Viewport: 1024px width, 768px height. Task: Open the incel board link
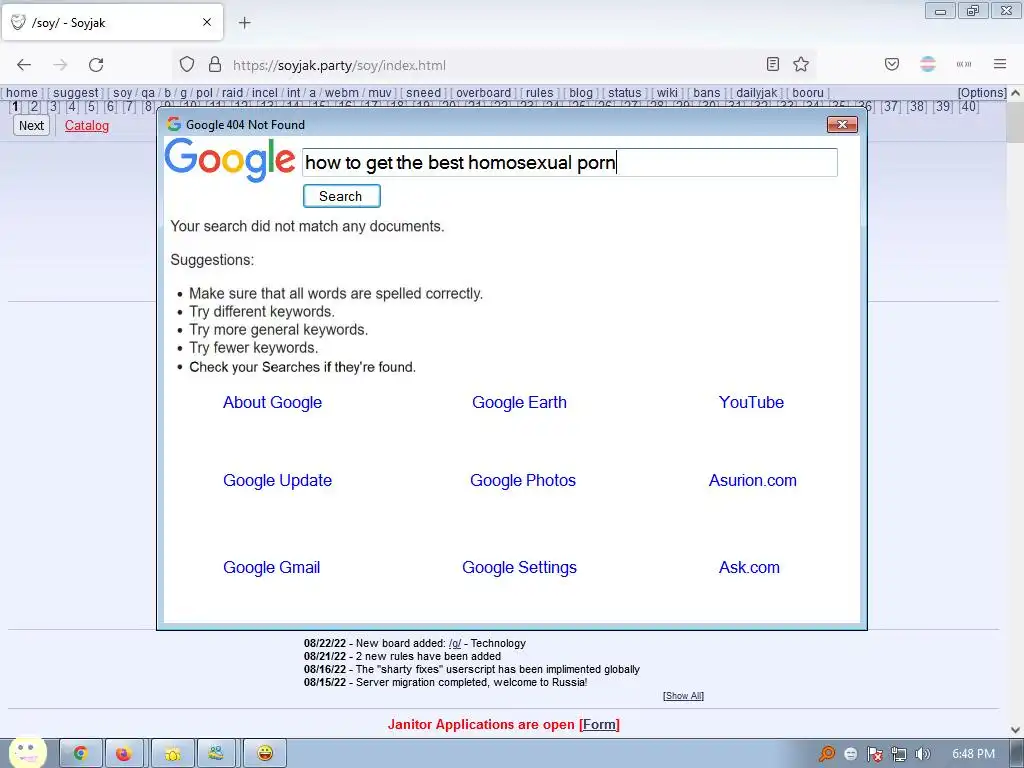[264, 93]
